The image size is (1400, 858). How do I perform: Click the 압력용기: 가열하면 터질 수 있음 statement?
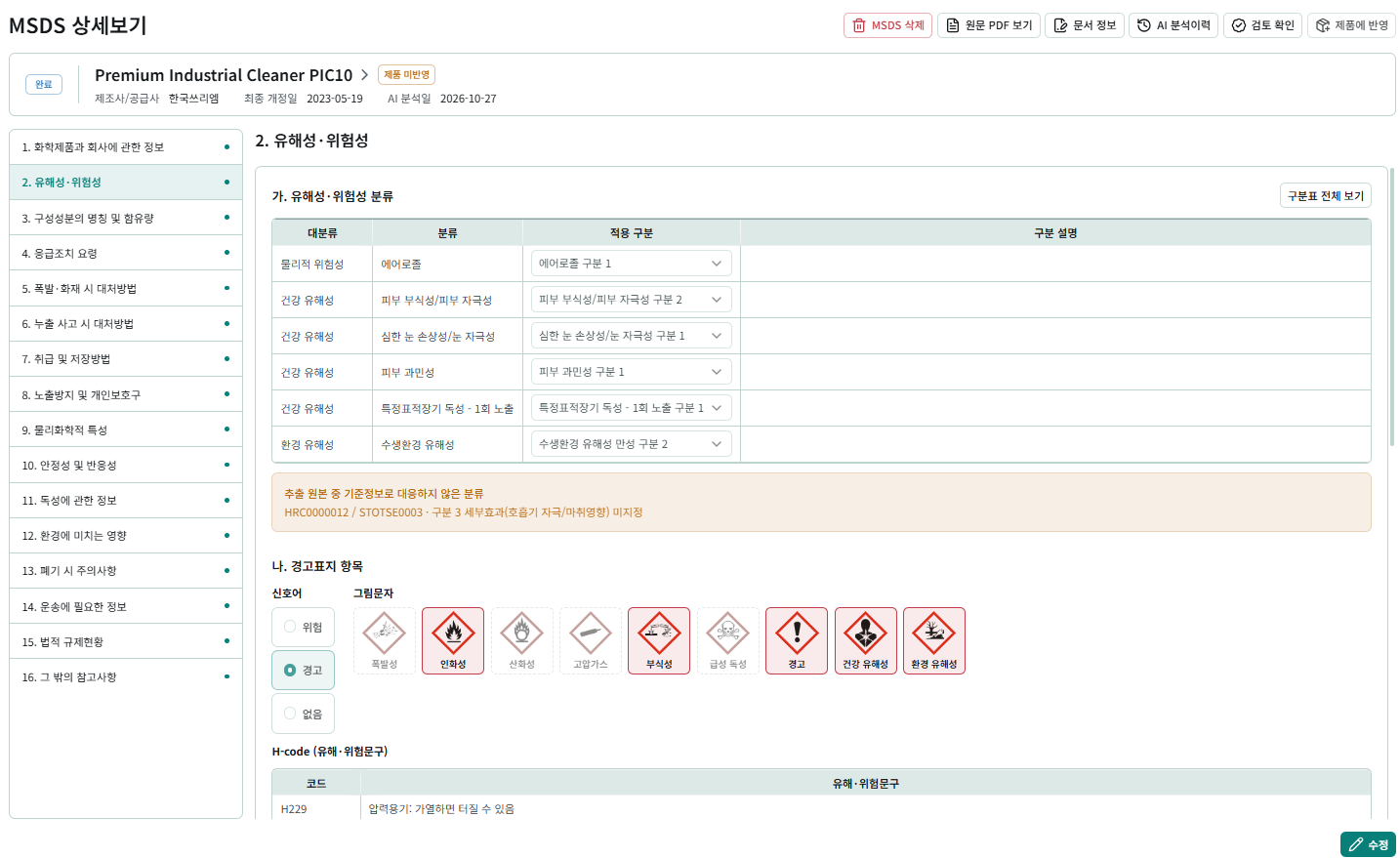(x=441, y=809)
